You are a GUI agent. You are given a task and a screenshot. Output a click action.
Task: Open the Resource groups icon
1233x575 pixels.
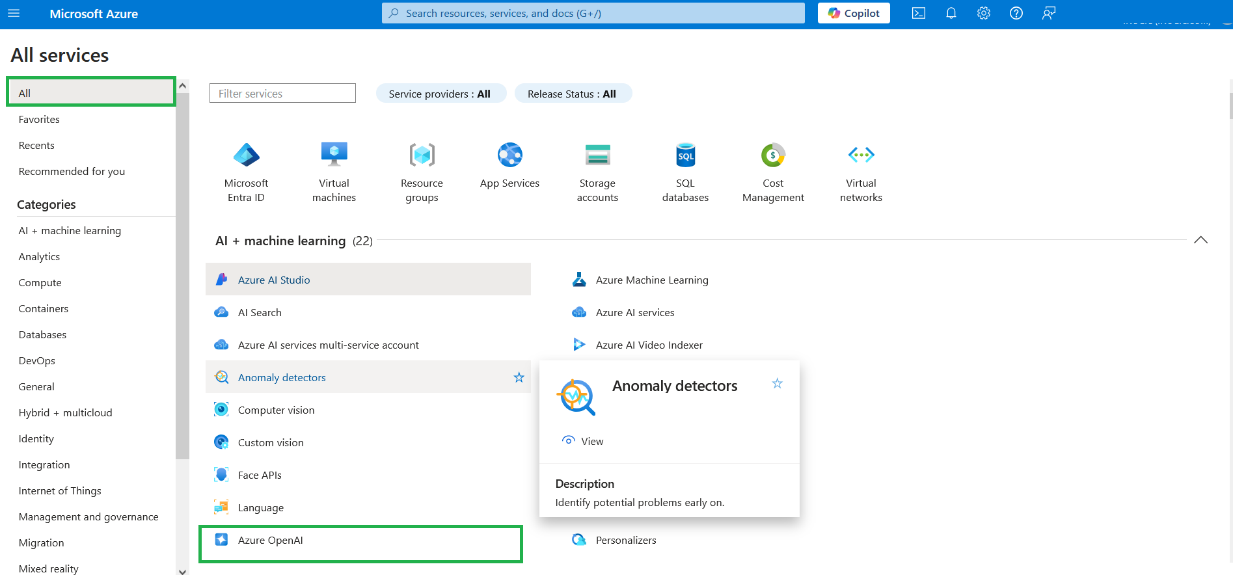(422, 155)
